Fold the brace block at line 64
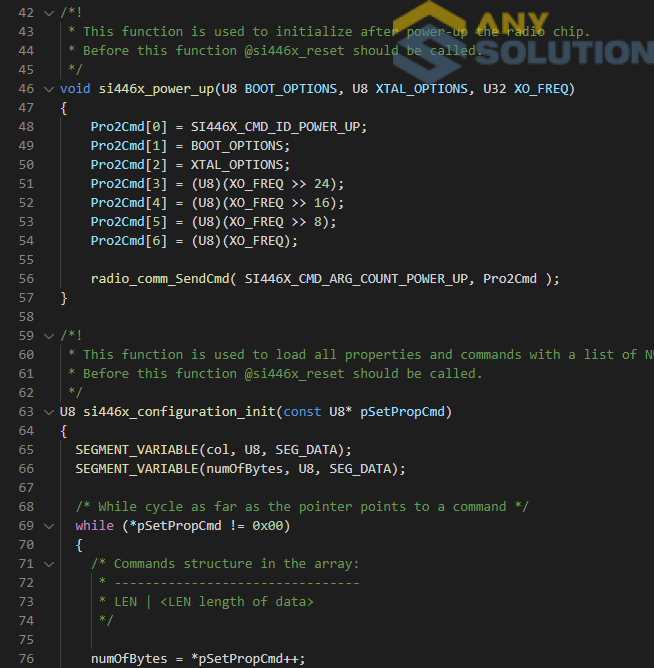The height and width of the screenshot is (668, 654). coord(48,430)
